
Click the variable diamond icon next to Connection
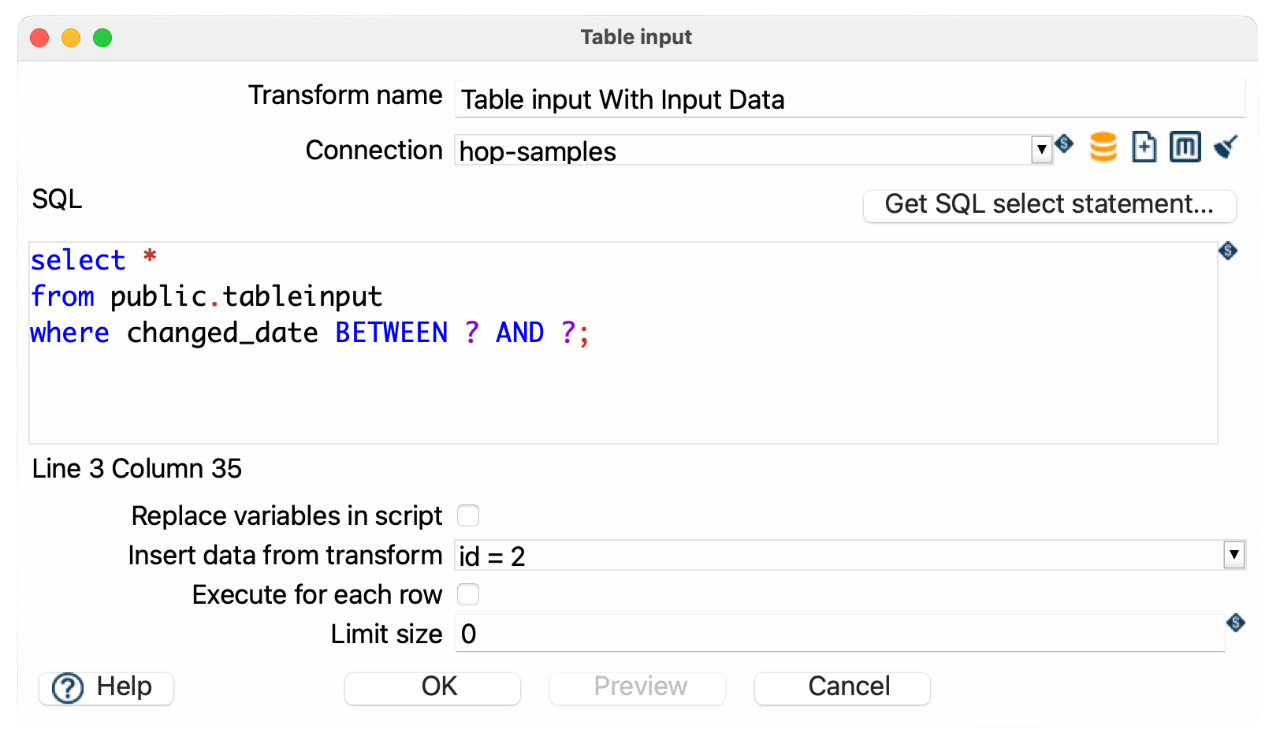tap(1064, 145)
